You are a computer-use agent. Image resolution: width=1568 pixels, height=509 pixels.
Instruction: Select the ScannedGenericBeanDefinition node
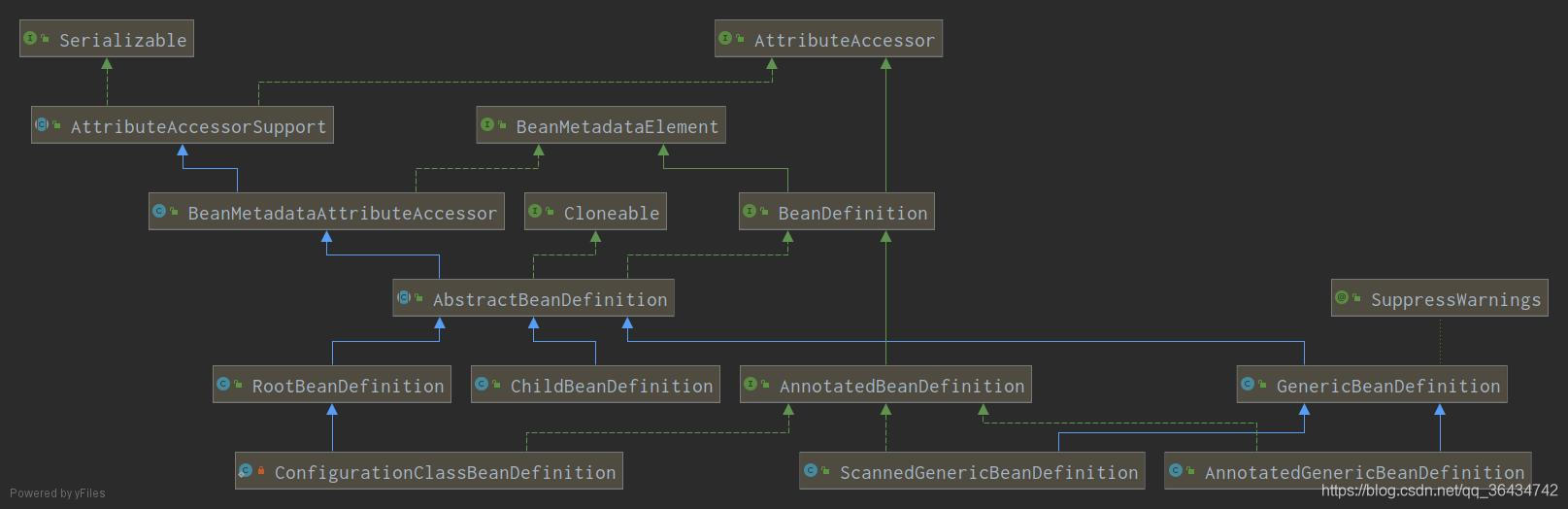coord(973,472)
